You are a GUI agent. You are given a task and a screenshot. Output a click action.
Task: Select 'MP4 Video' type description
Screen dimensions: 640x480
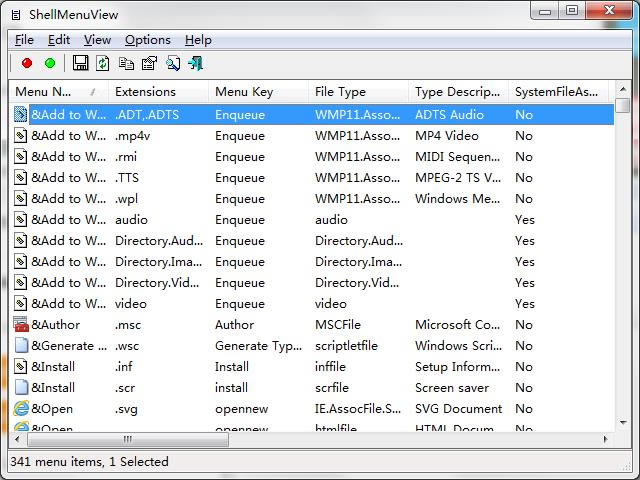pyautogui.click(x=447, y=136)
